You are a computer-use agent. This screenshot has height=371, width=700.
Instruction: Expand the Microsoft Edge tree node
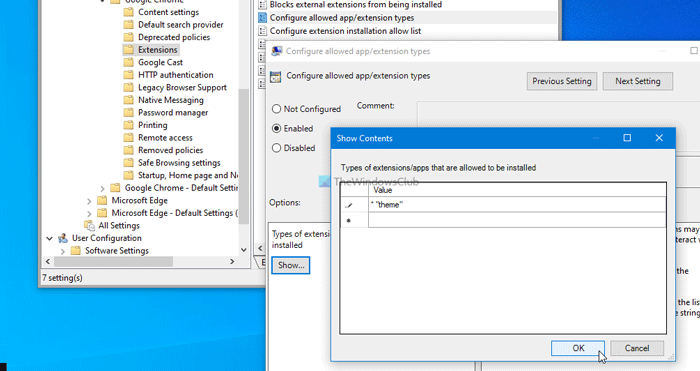89,201
